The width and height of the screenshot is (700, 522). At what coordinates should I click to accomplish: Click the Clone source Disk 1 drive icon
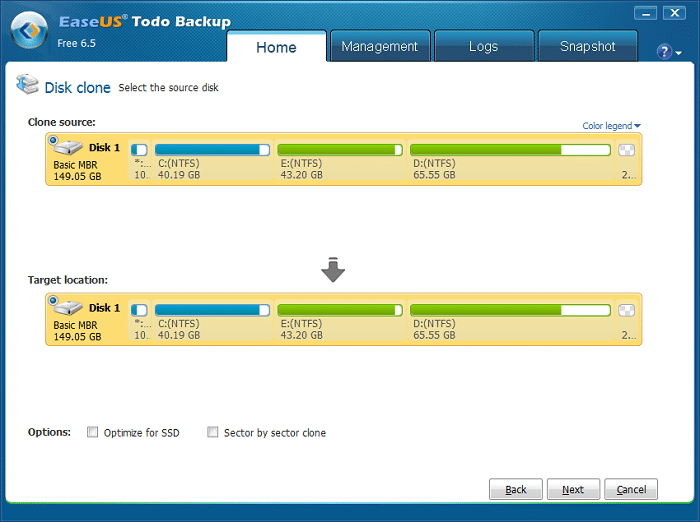[68, 147]
